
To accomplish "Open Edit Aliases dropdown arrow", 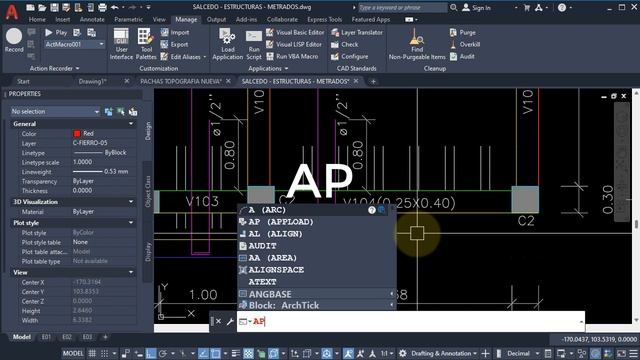I will 204,57.
